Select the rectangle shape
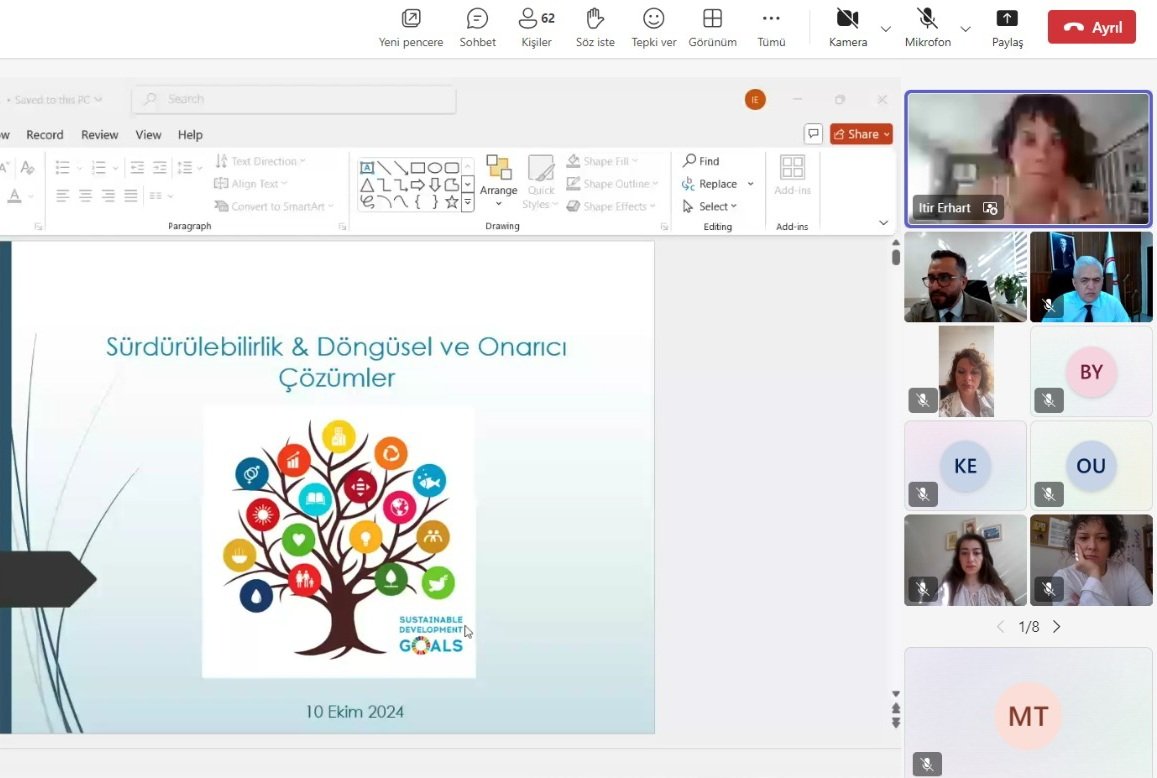This screenshot has width=1157, height=778. point(418,168)
